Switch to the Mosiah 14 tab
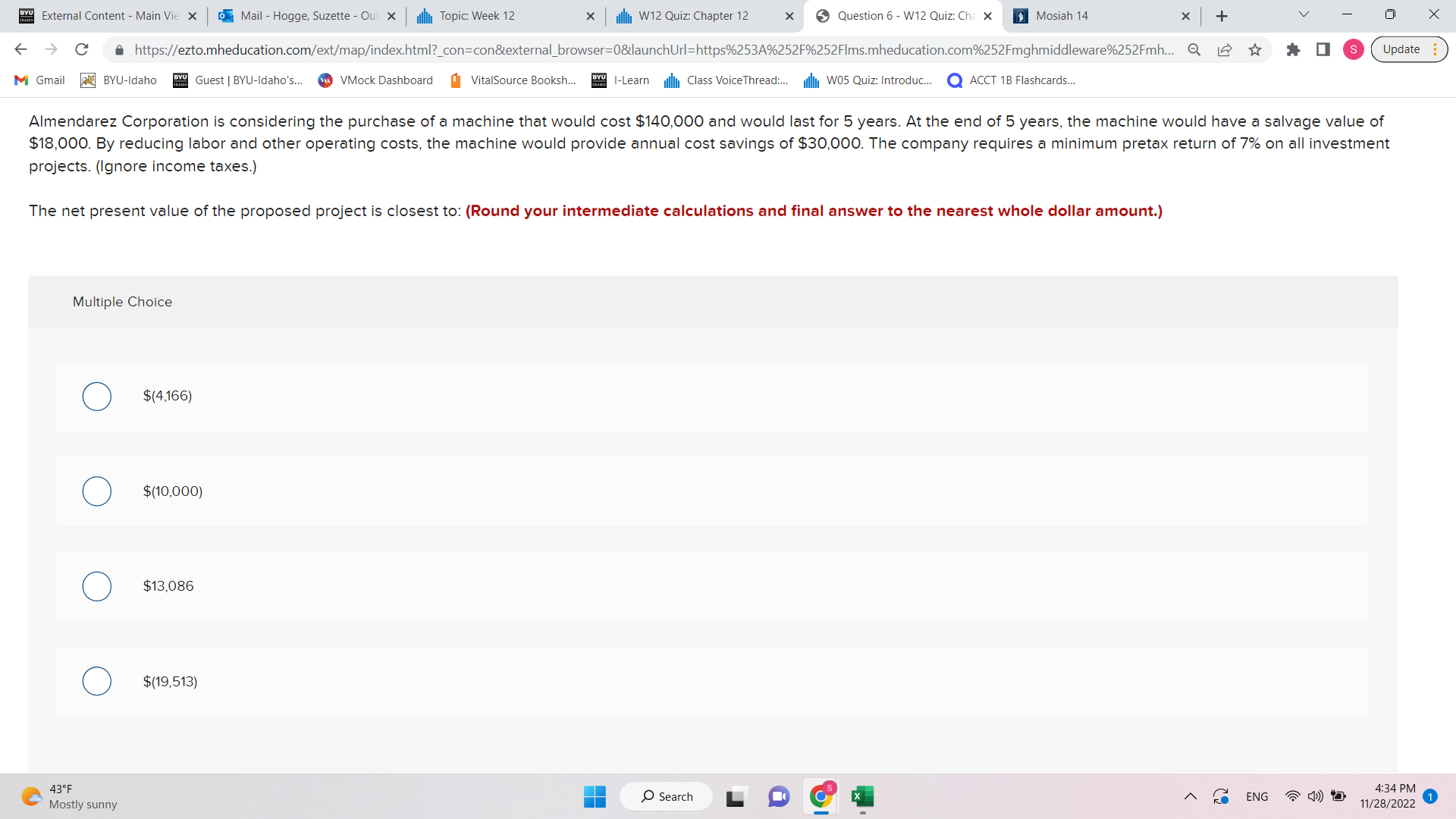1456x819 pixels. click(1062, 15)
